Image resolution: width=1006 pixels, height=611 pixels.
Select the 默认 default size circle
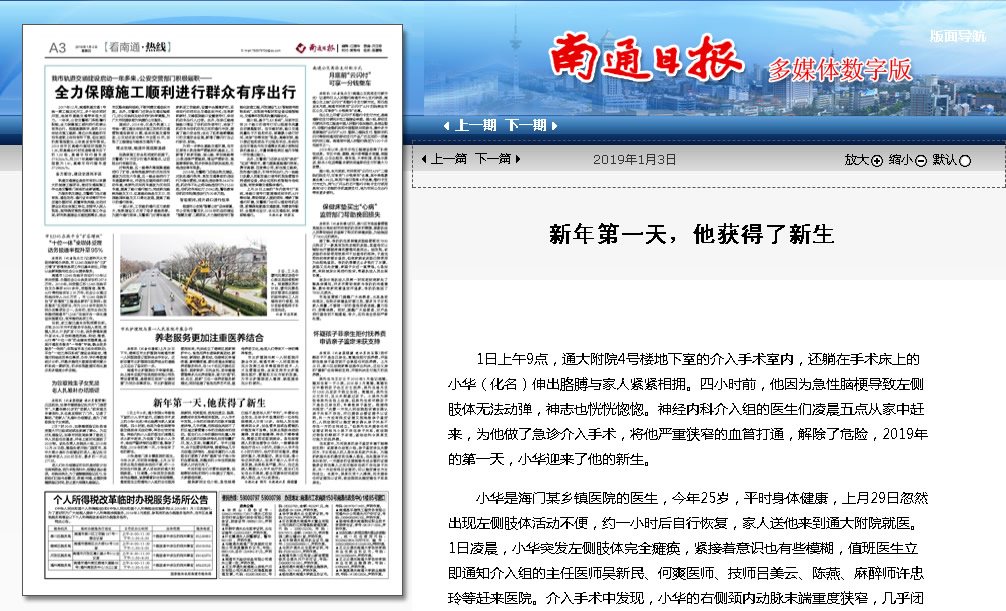(965, 160)
